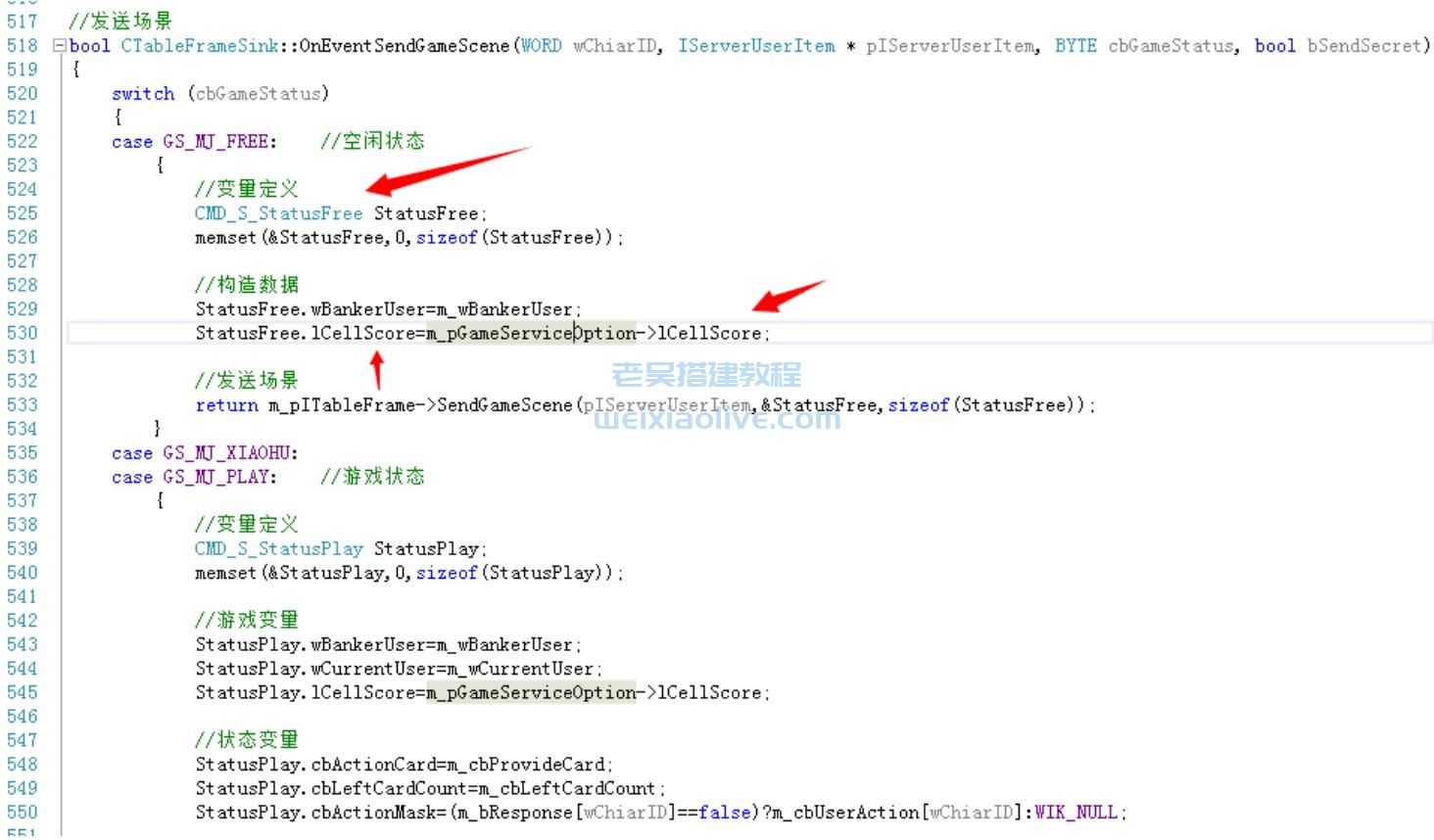Click the CMD_S_StatusPlay type name
The height and width of the screenshot is (840, 1434).
coord(278,549)
